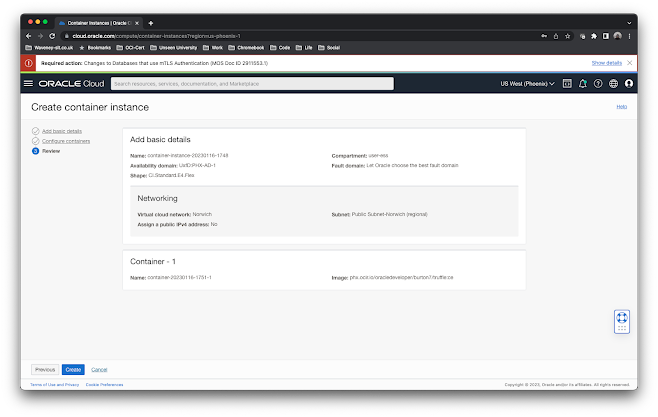This screenshot has width=658, height=417.
Task: Click the browser address bar URL
Action: [156, 36]
